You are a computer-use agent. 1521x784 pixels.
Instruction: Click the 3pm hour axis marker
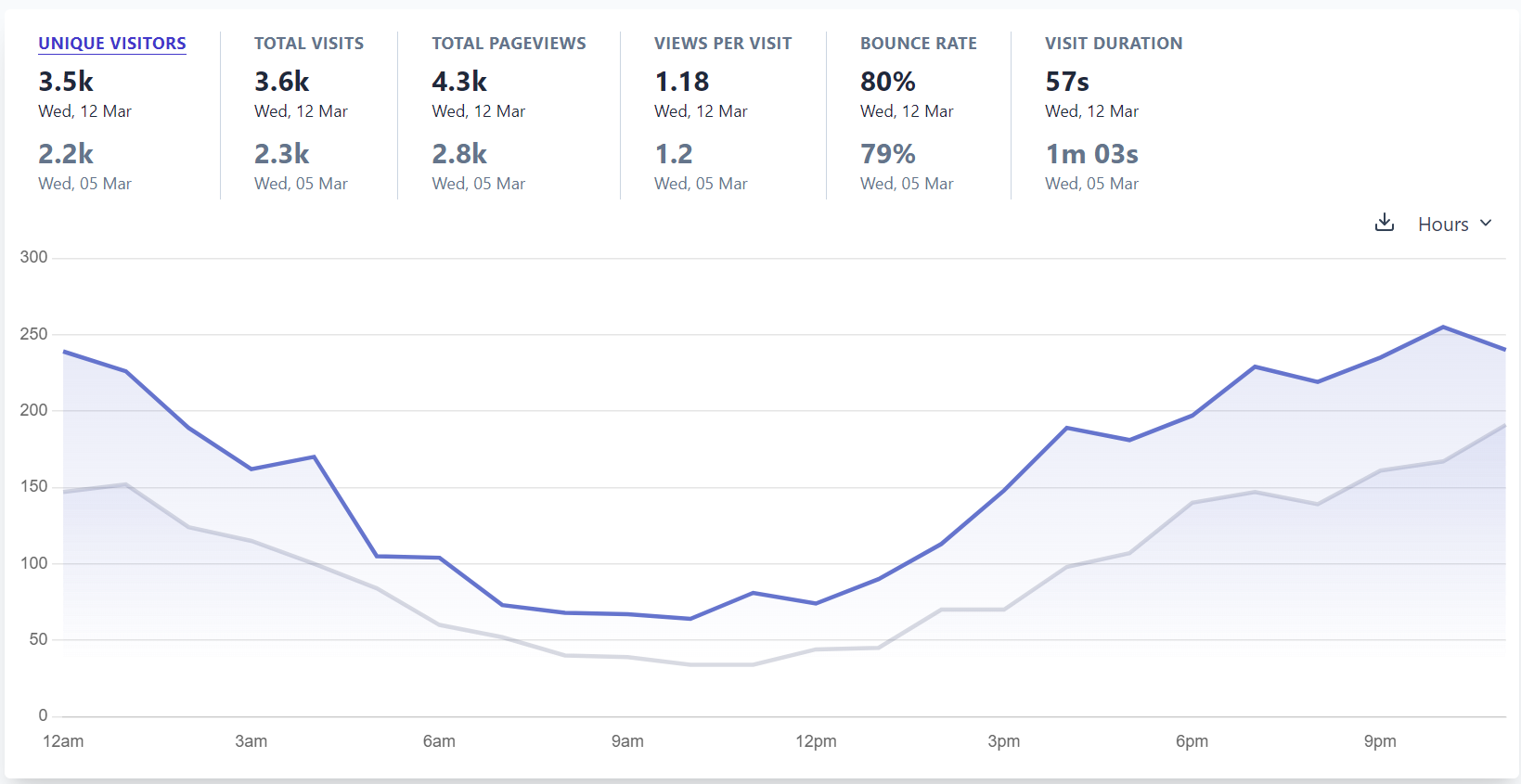pyautogui.click(x=1004, y=741)
